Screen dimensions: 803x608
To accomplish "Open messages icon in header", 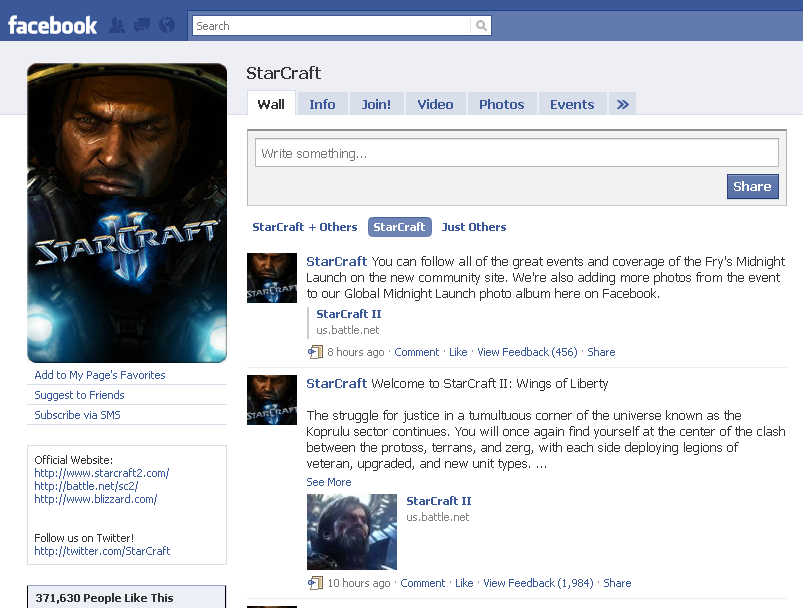I will point(142,25).
